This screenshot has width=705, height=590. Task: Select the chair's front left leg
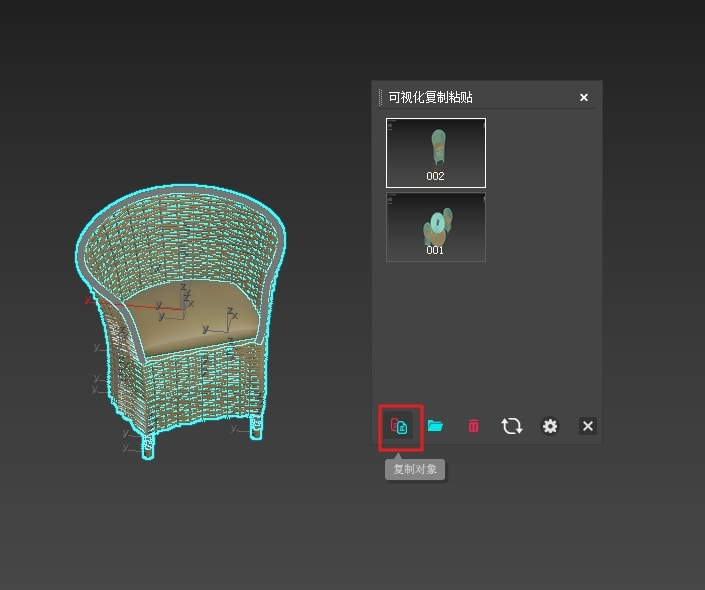point(149,447)
